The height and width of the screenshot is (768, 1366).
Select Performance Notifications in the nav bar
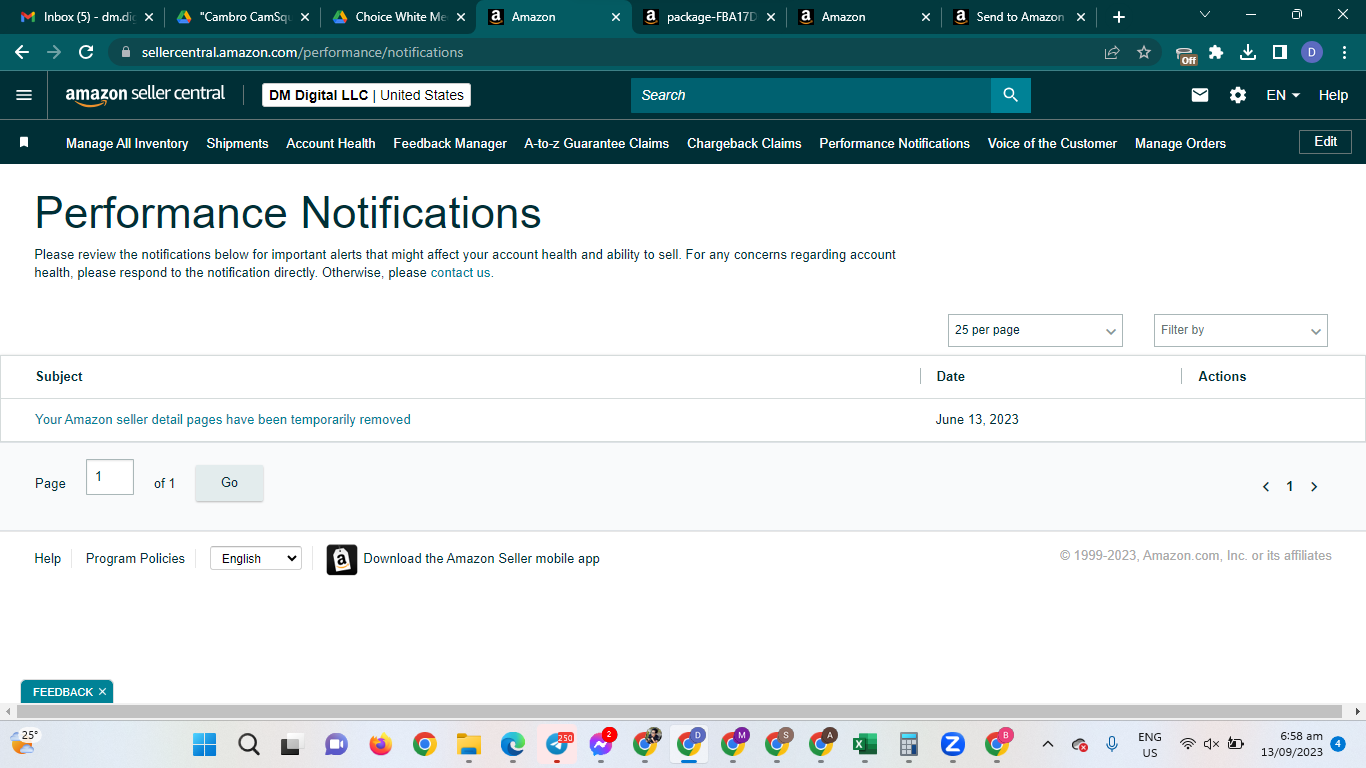tap(895, 143)
